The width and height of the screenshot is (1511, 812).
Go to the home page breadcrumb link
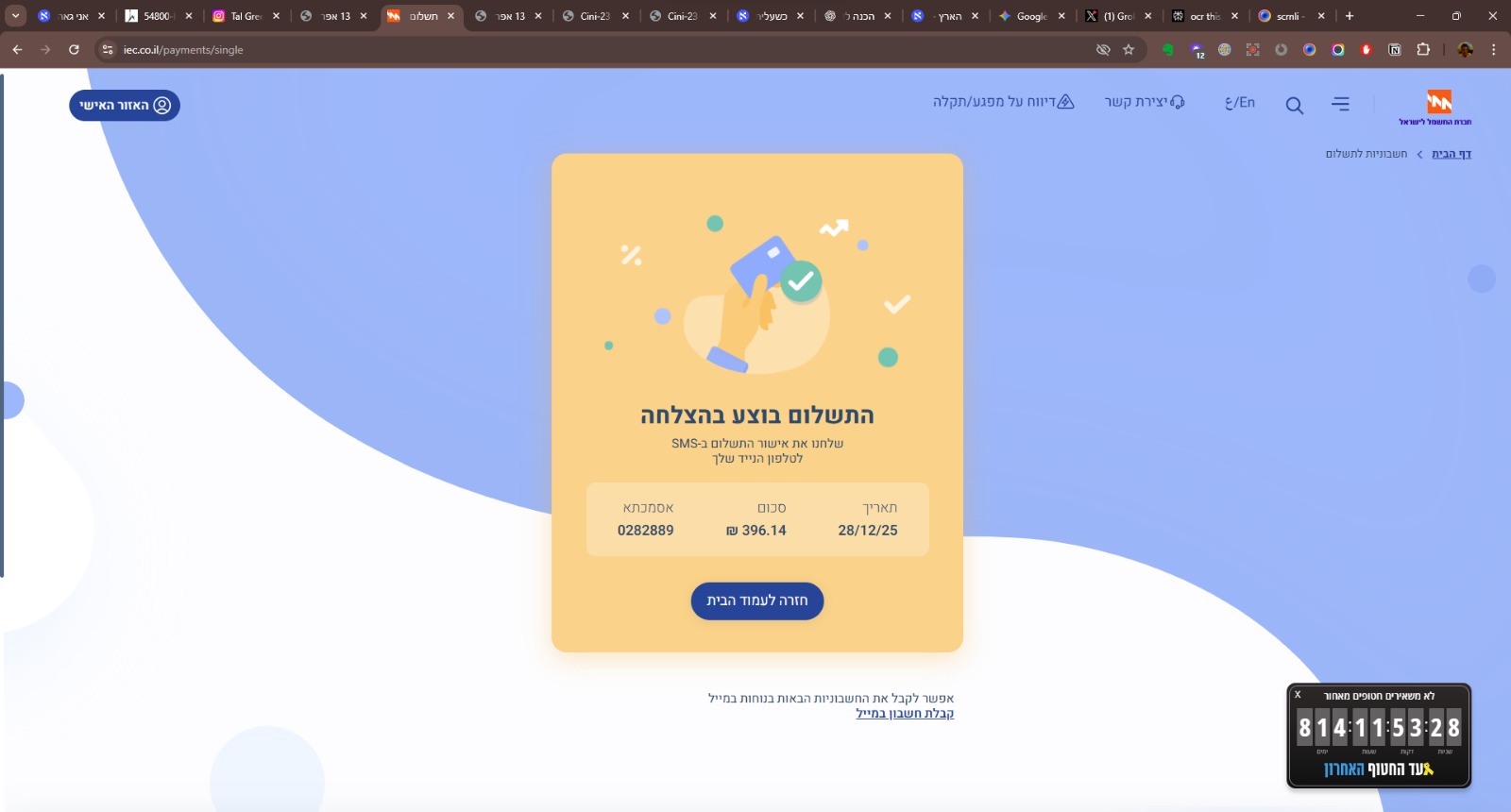[1452, 154]
